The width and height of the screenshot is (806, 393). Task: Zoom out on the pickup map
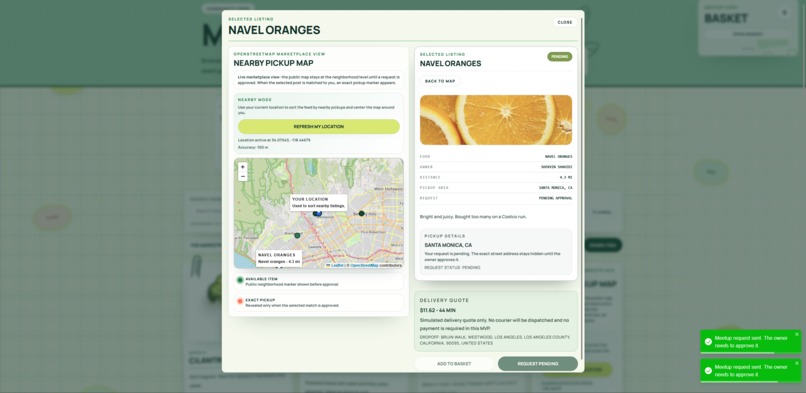(x=243, y=176)
